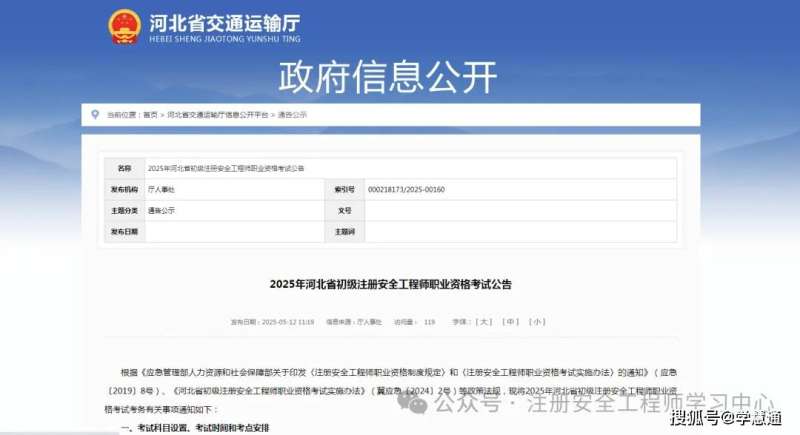Click the 政府信息公开 banner heading

point(388,76)
